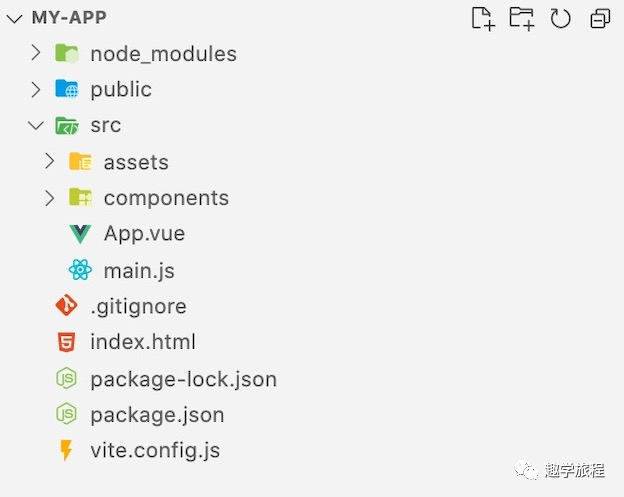Image resolution: width=624 pixels, height=497 pixels.
Task: Click the New Folder icon
Action: (521, 18)
